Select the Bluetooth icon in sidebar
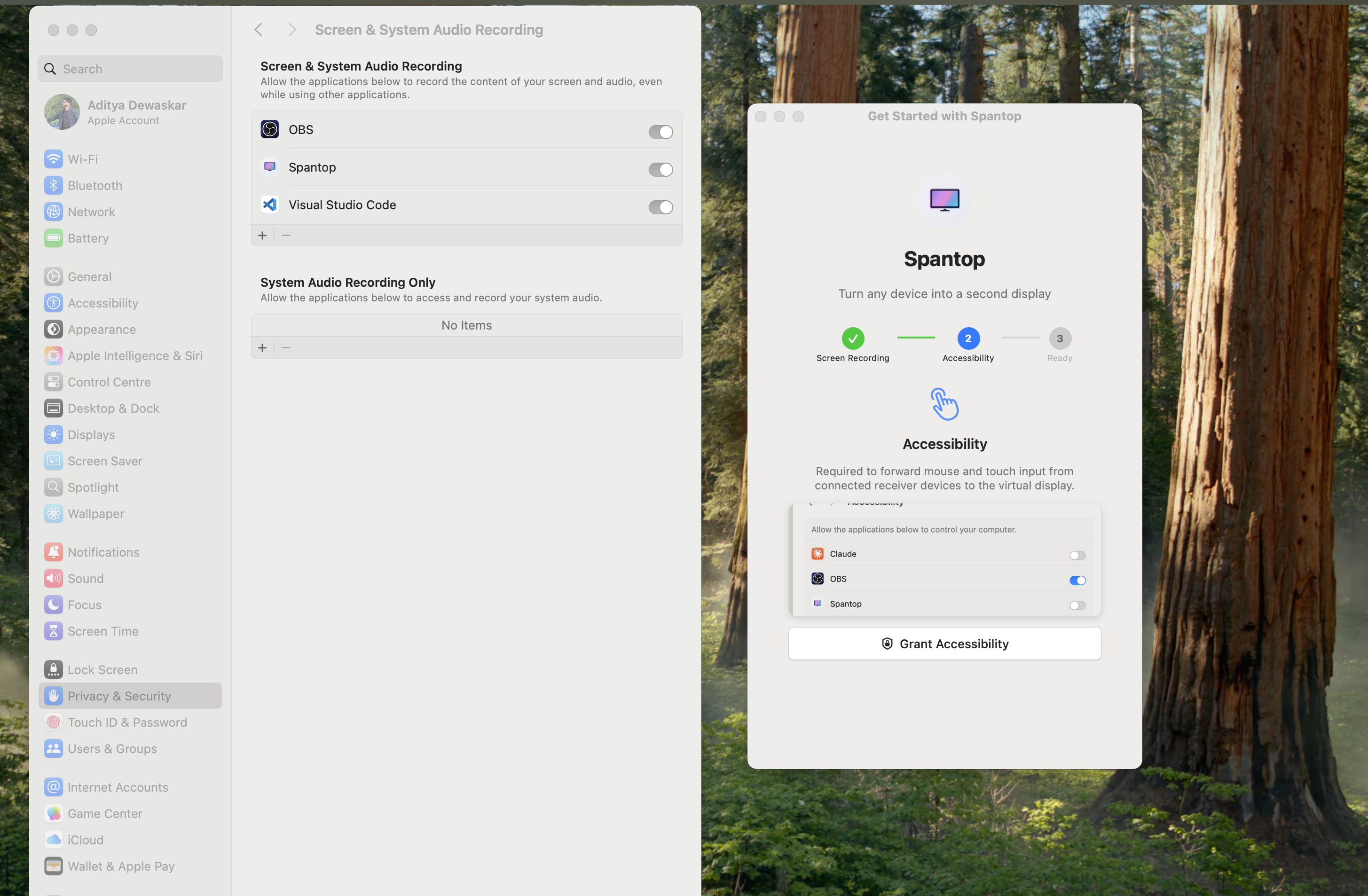 coord(54,186)
